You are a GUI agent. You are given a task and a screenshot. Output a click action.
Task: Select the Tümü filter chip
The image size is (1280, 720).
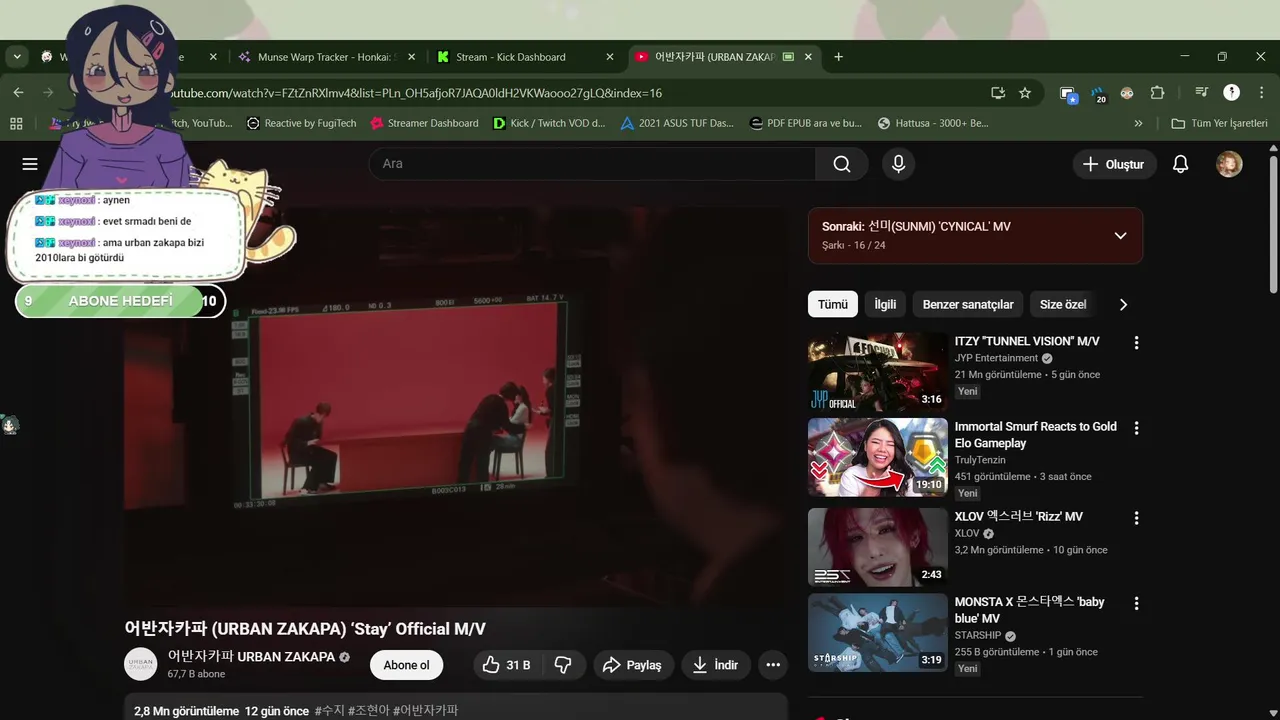833,304
